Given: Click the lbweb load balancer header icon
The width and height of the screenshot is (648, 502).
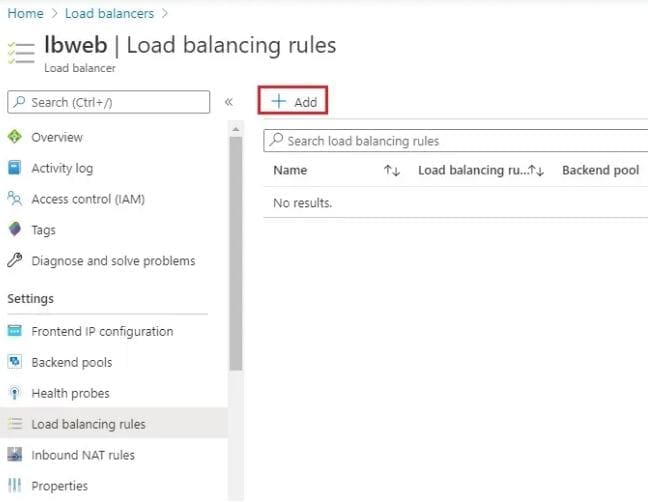Looking at the screenshot, I should pyautogui.click(x=21, y=53).
